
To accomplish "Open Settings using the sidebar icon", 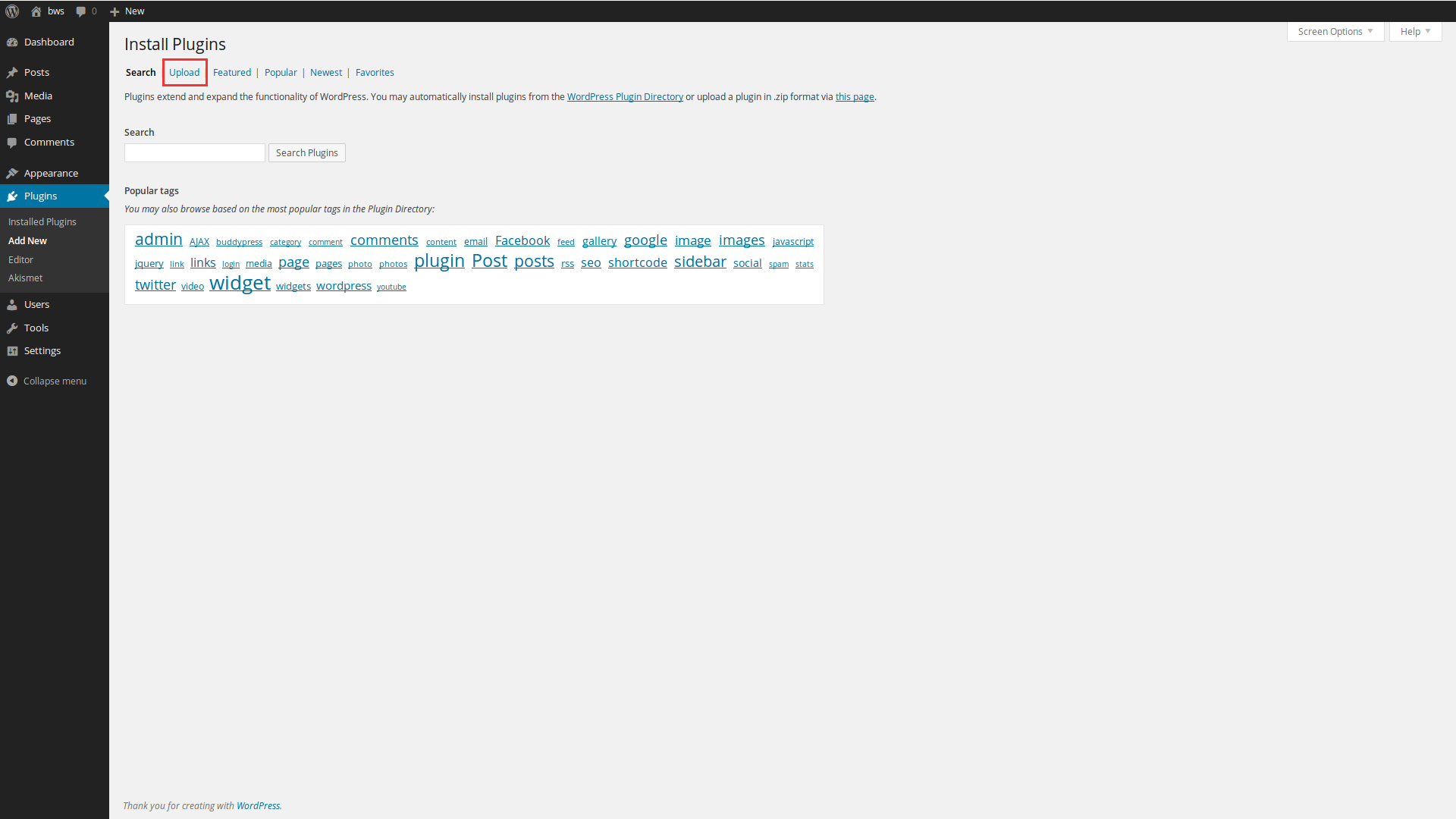I will 12,350.
